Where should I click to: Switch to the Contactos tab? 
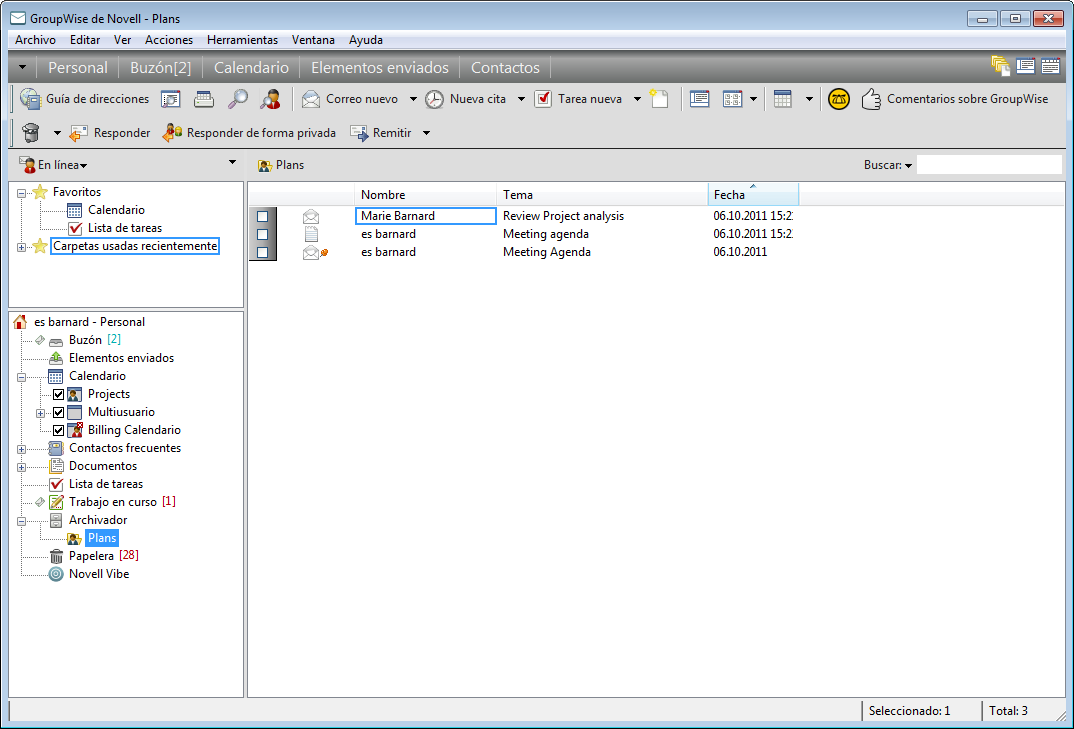click(x=505, y=68)
